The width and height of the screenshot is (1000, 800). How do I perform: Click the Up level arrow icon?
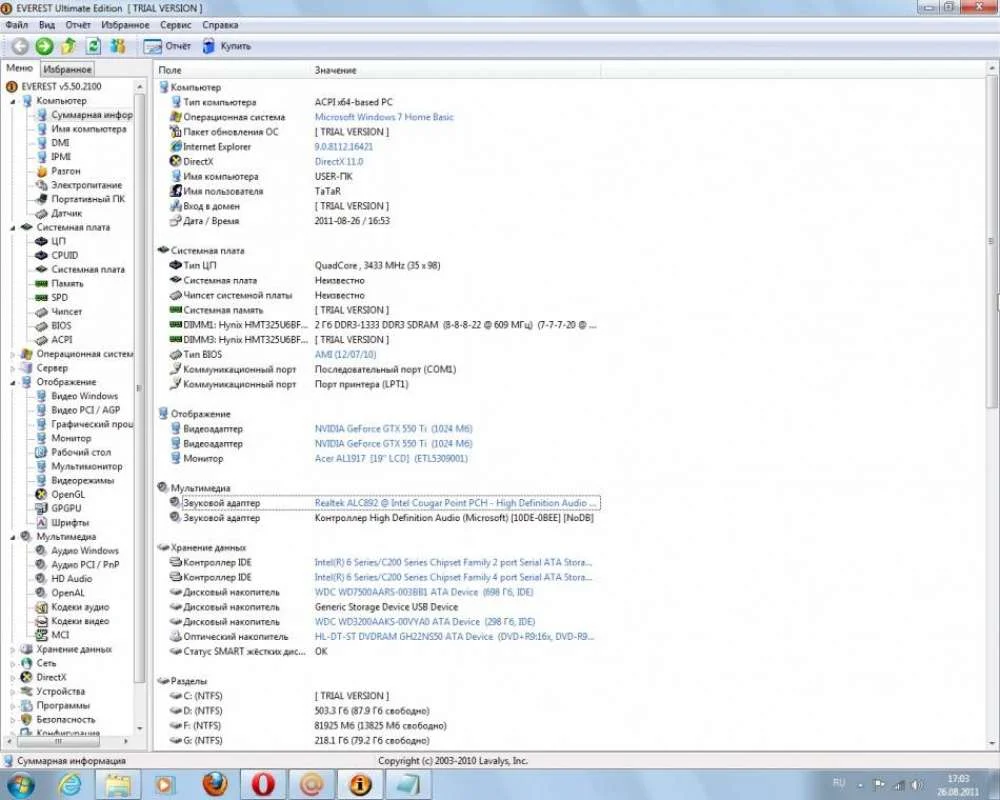(68, 46)
